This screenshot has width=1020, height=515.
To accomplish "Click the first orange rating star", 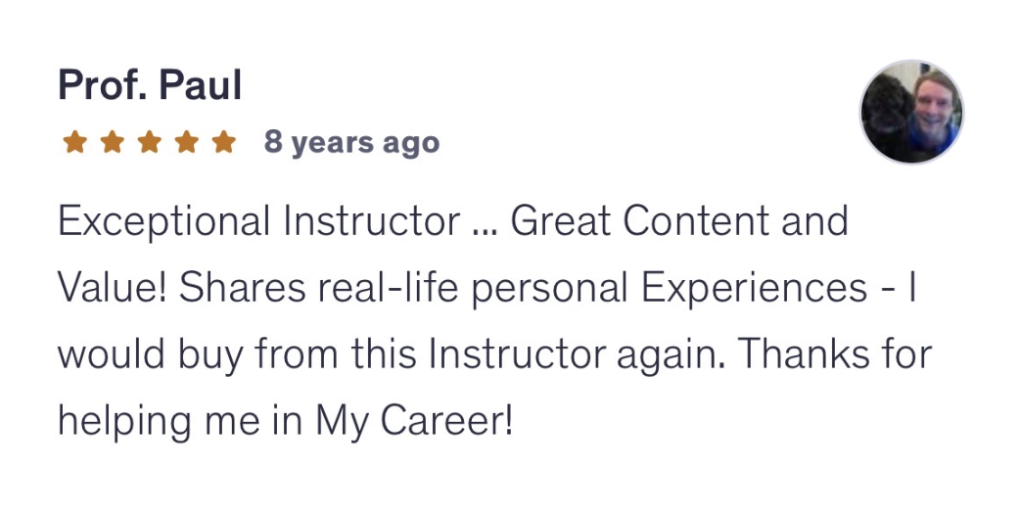I will tap(75, 142).
